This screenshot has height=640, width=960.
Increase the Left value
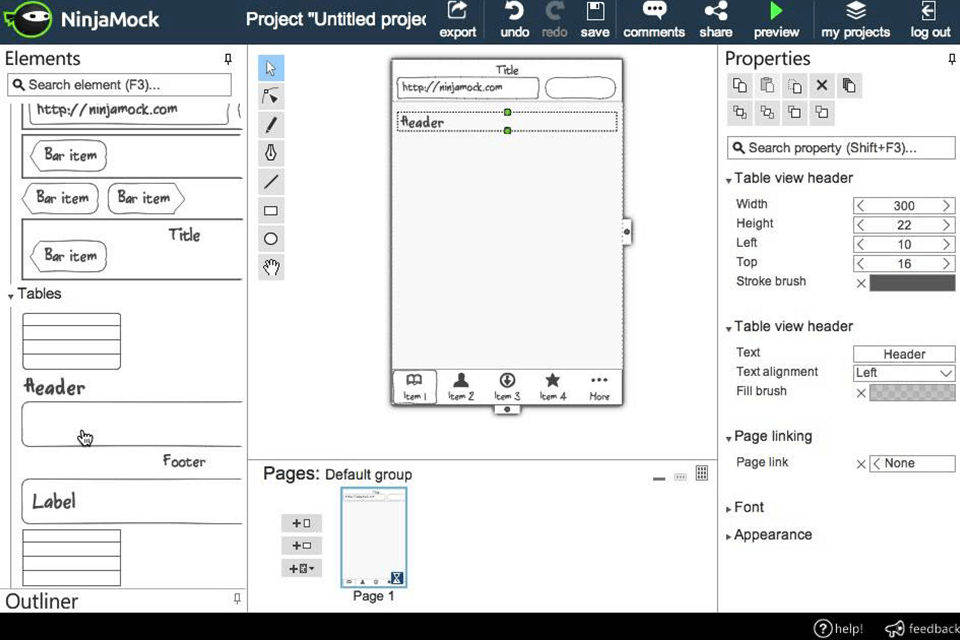(946, 244)
